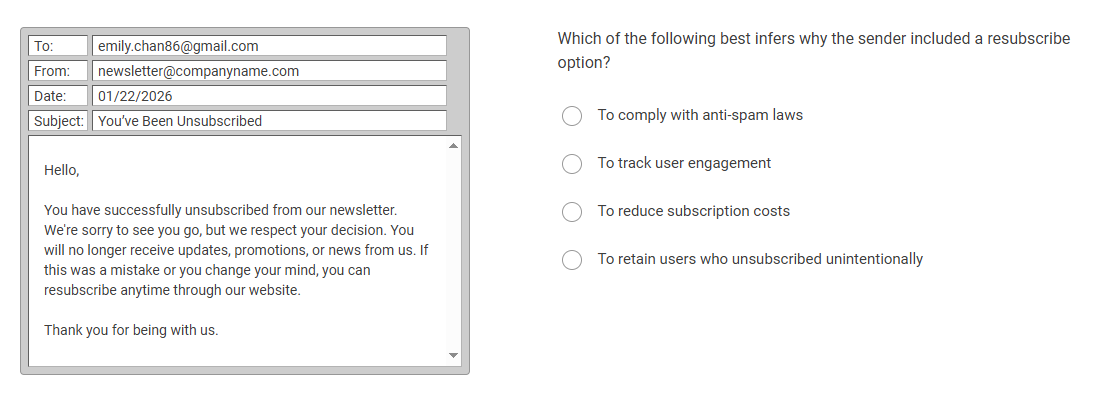
Task: Pick the 'To reduce subscription costs' radio circle
Action: (x=572, y=212)
